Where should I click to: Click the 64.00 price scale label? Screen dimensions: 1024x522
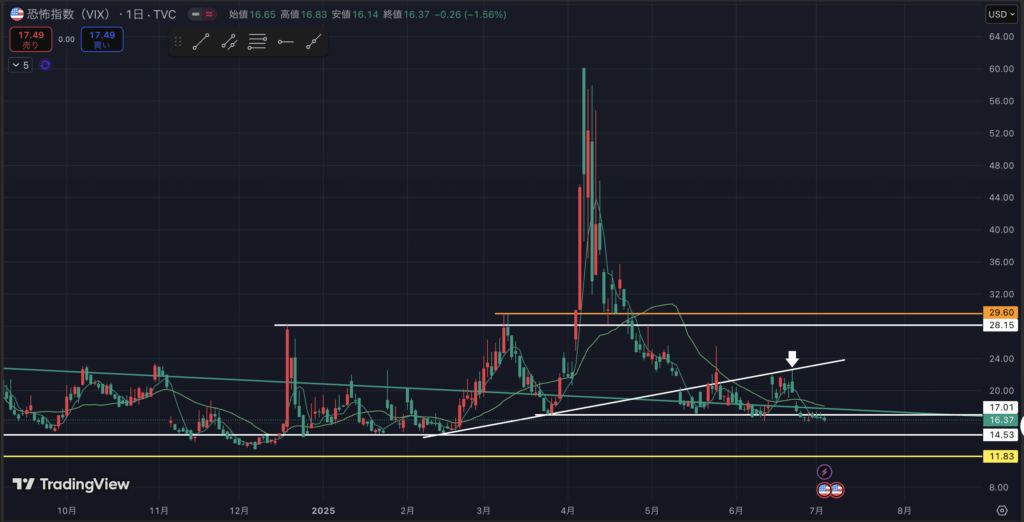(1002, 37)
